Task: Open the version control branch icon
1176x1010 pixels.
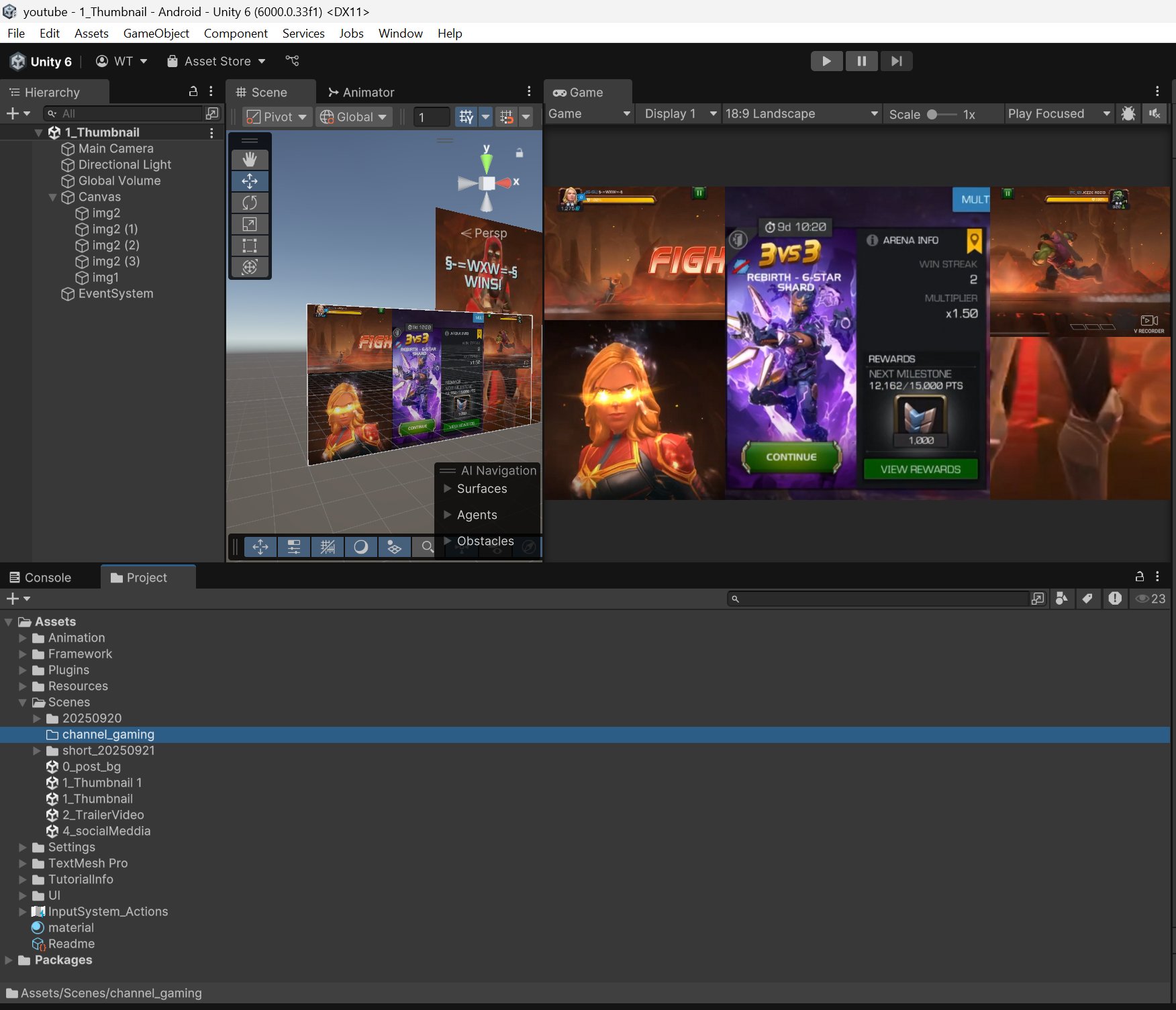Action: pyautogui.click(x=292, y=61)
